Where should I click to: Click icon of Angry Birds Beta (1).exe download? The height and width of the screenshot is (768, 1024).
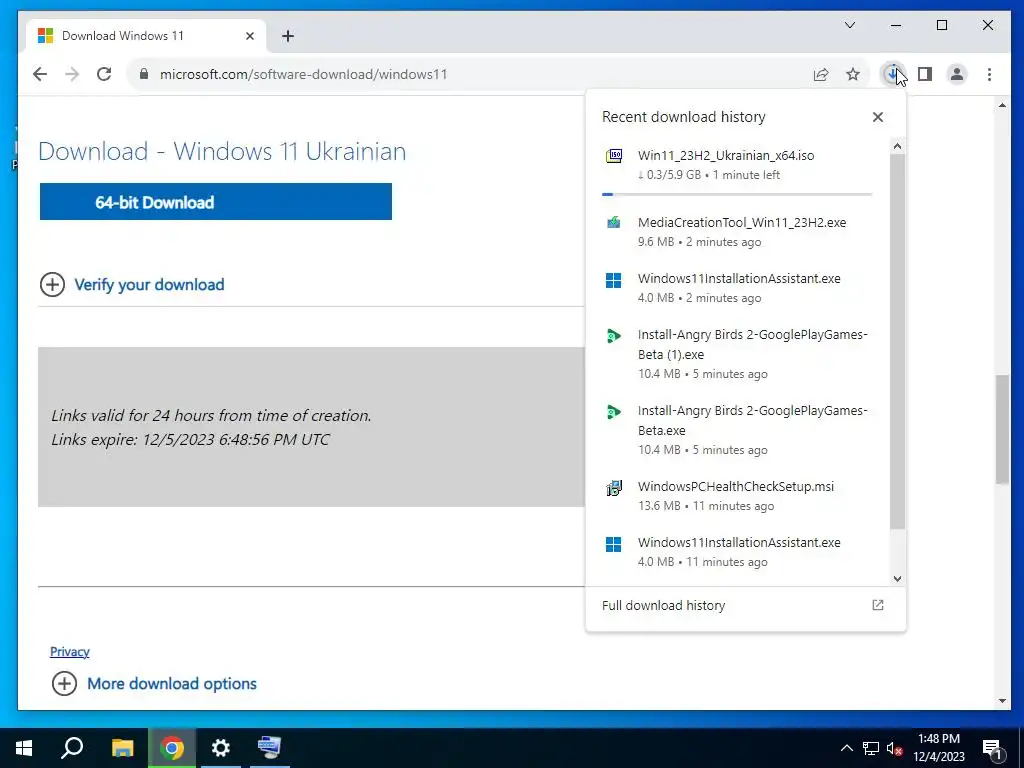click(613, 336)
